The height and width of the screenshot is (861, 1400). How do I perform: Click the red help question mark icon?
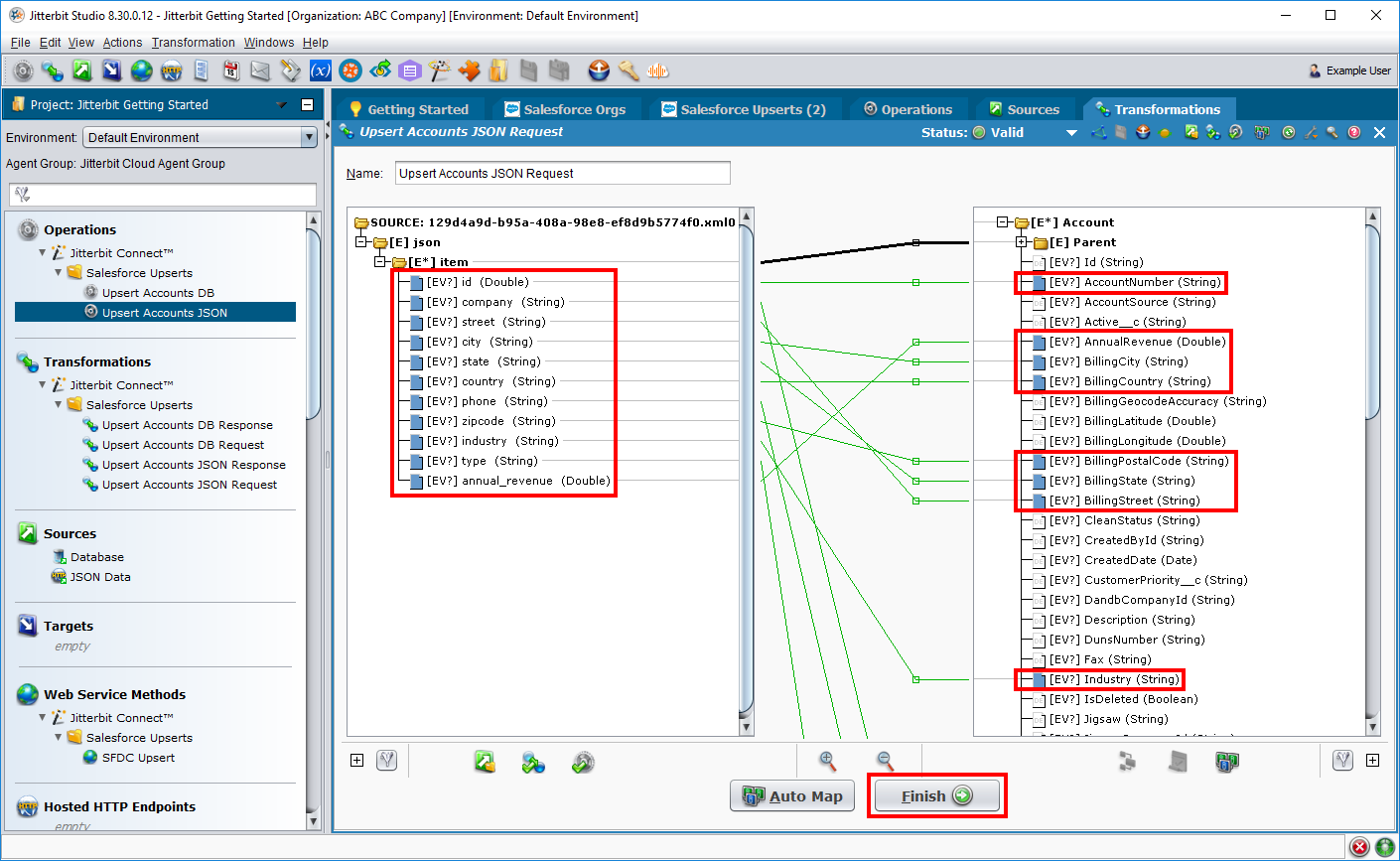(x=1354, y=132)
